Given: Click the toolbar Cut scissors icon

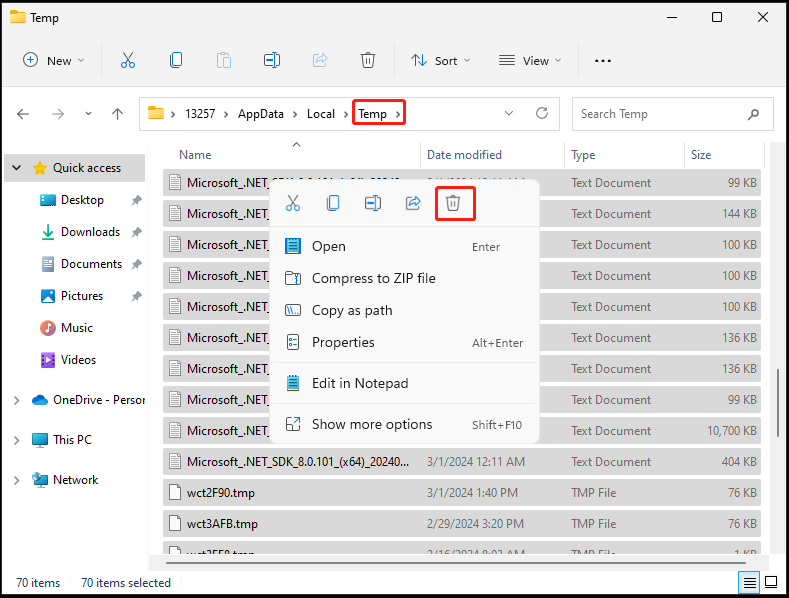Looking at the screenshot, I should click(128, 60).
